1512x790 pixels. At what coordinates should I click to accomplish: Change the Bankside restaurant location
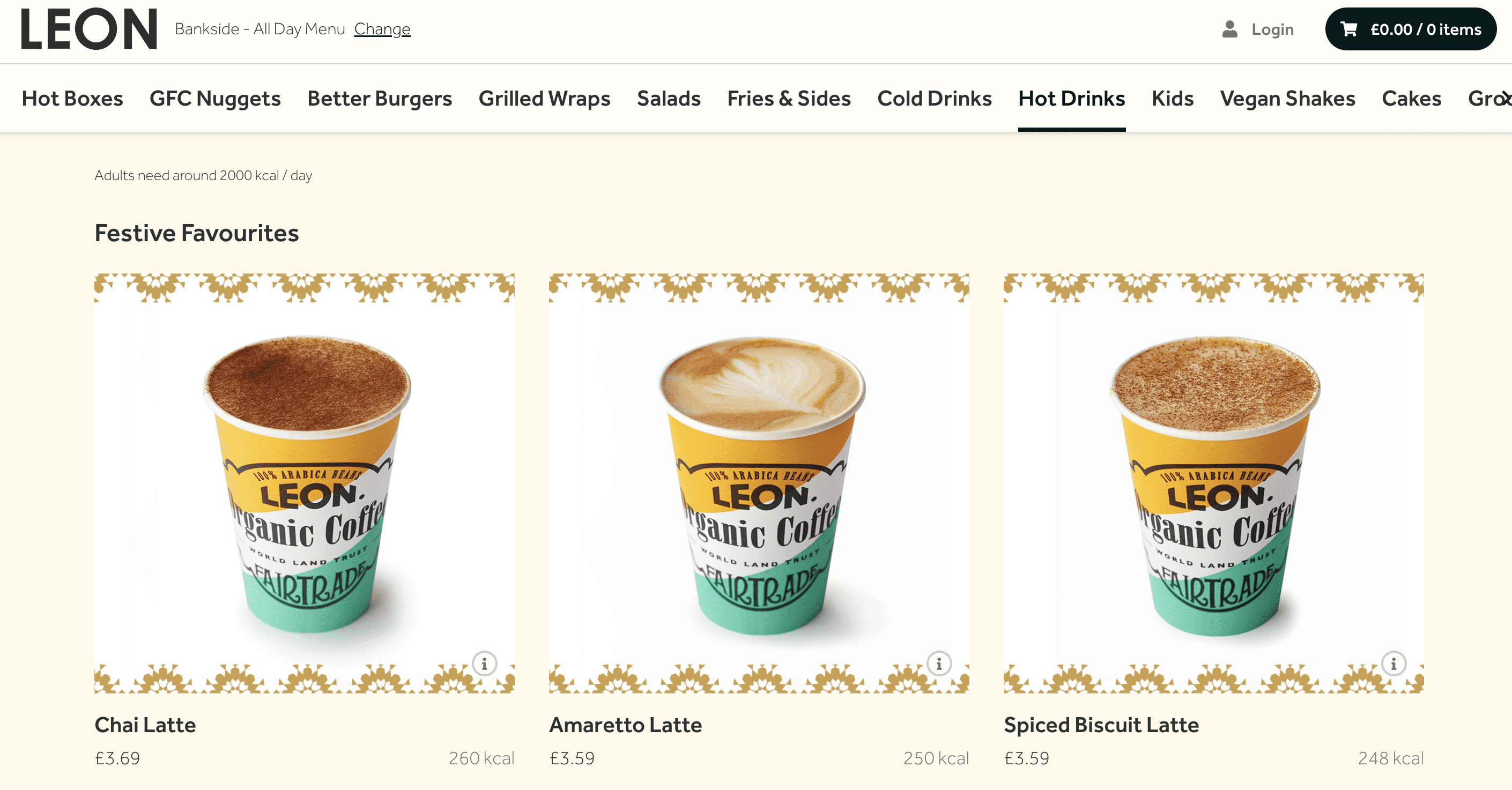coord(382,29)
